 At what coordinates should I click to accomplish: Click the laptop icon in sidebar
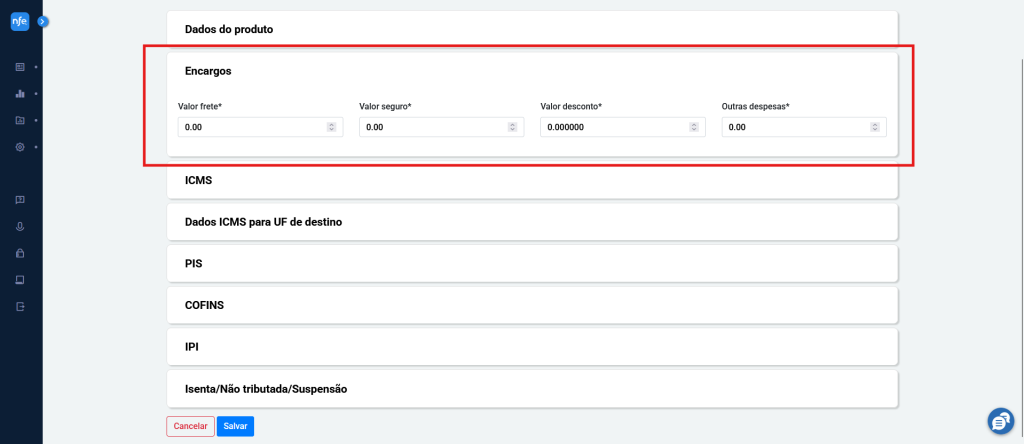[20, 279]
